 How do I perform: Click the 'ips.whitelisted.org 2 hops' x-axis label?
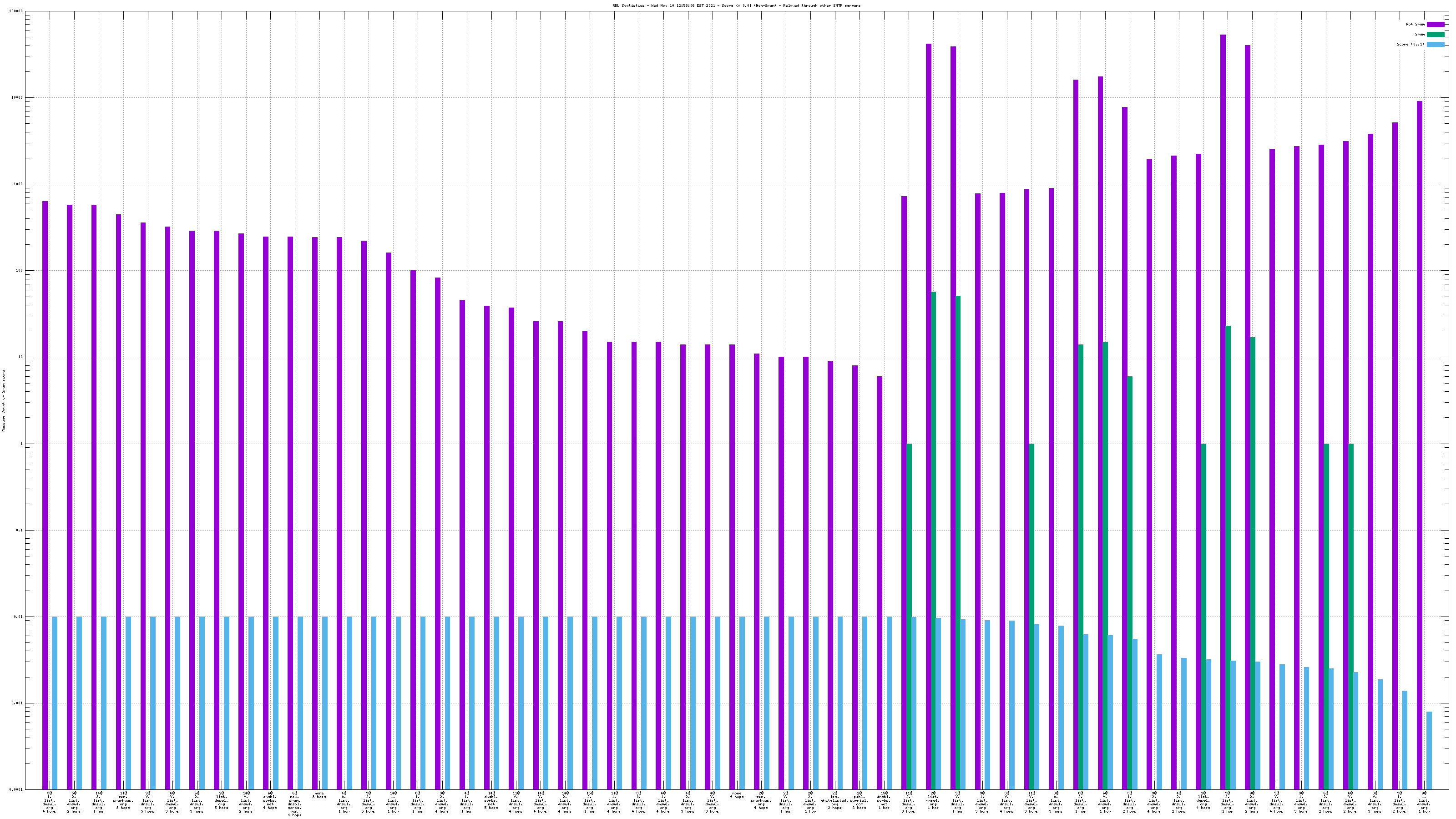coord(835,800)
